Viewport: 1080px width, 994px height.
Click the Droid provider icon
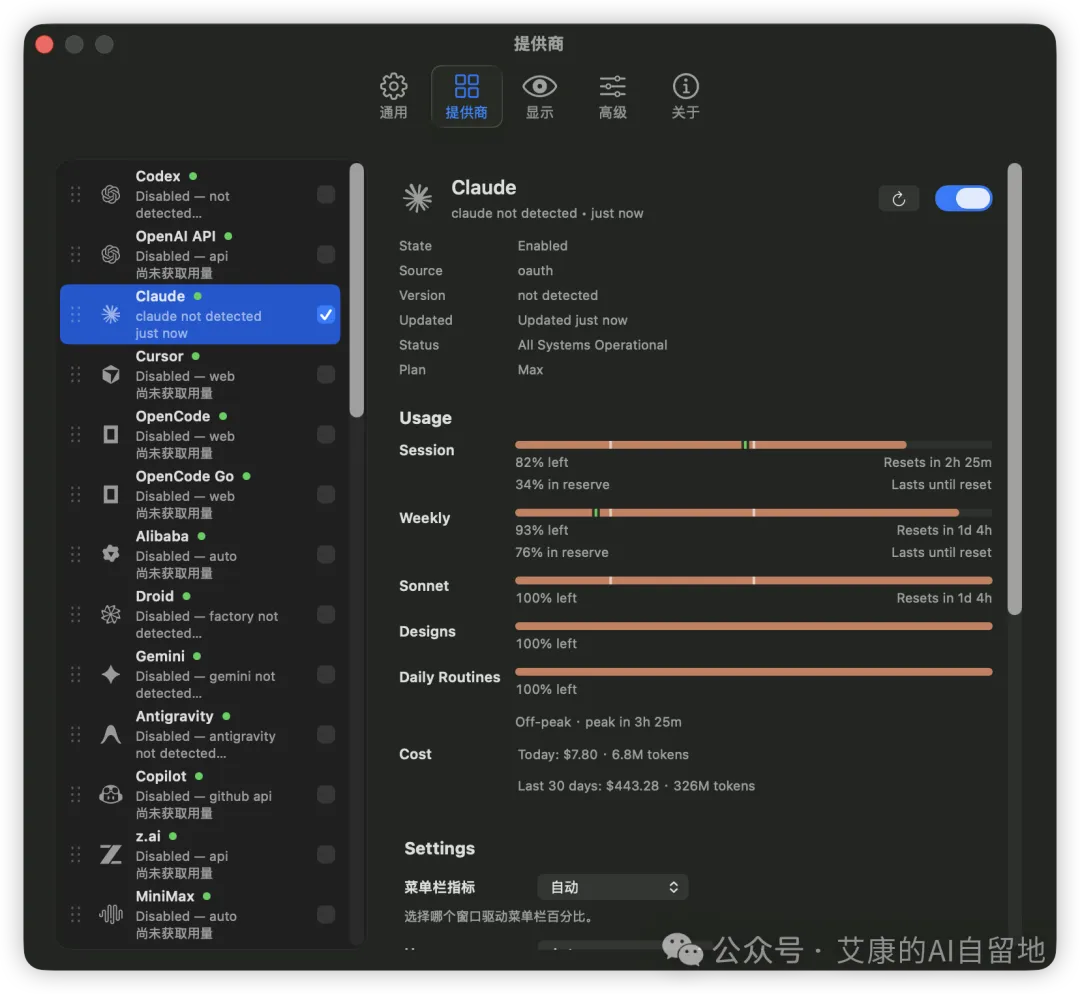[111, 614]
